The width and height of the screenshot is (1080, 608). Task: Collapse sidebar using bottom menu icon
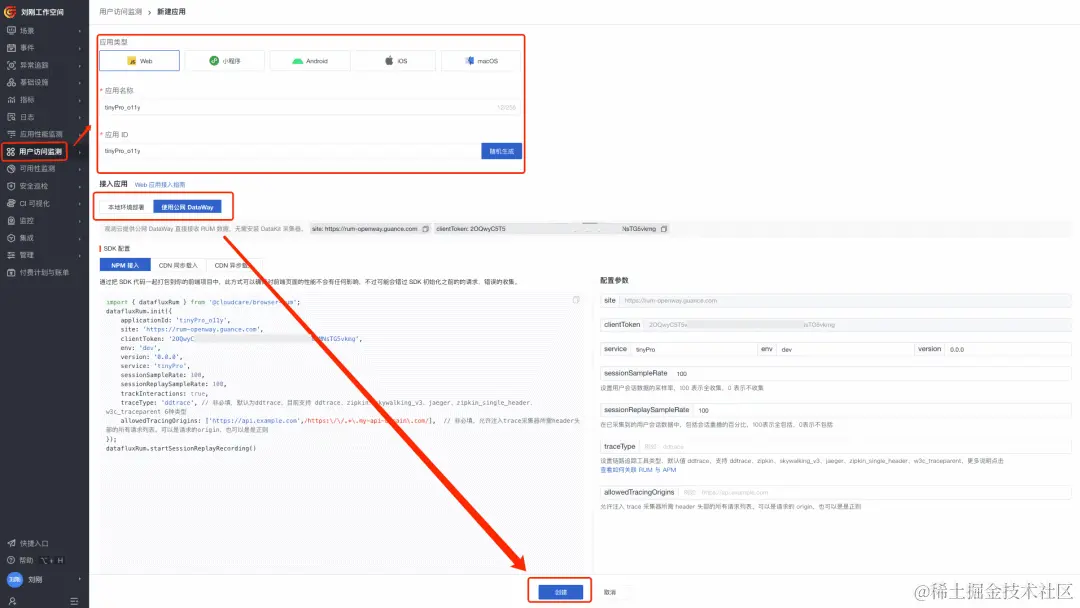tap(74, 601)
